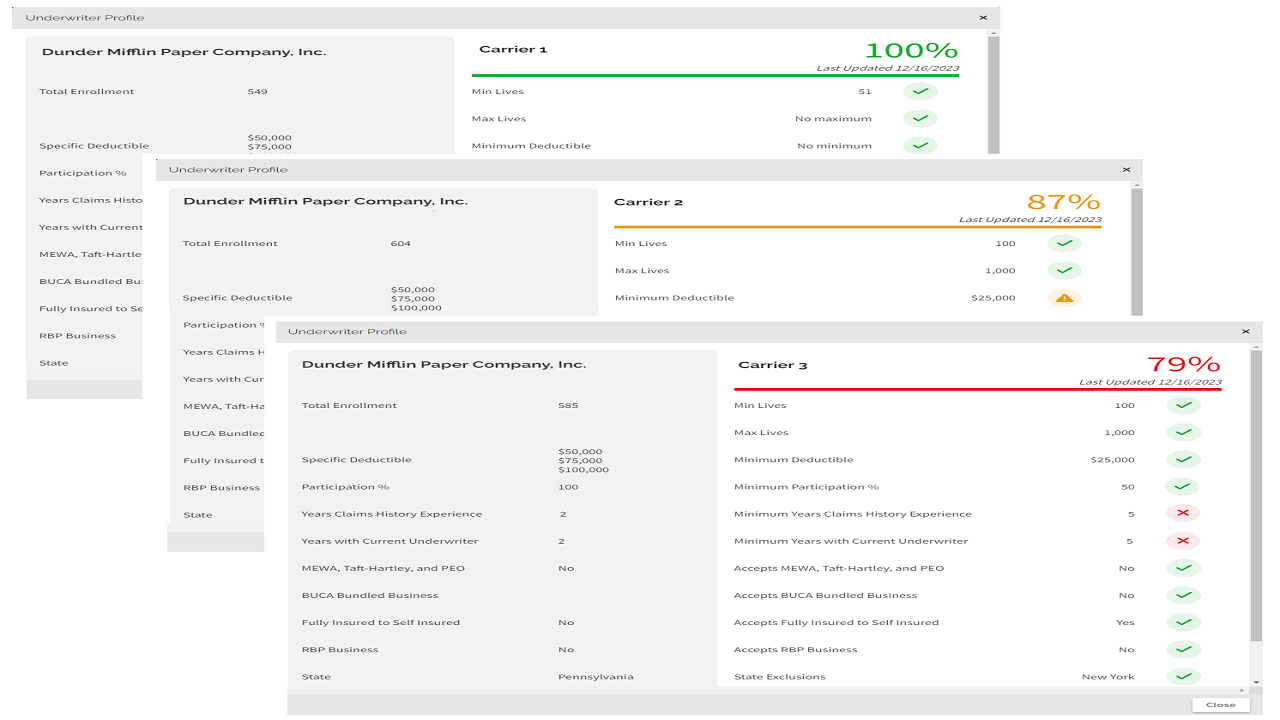Click Carrier 2 Max Lives green check icon
The image size is (1280, 720).
click(1064, 270)
